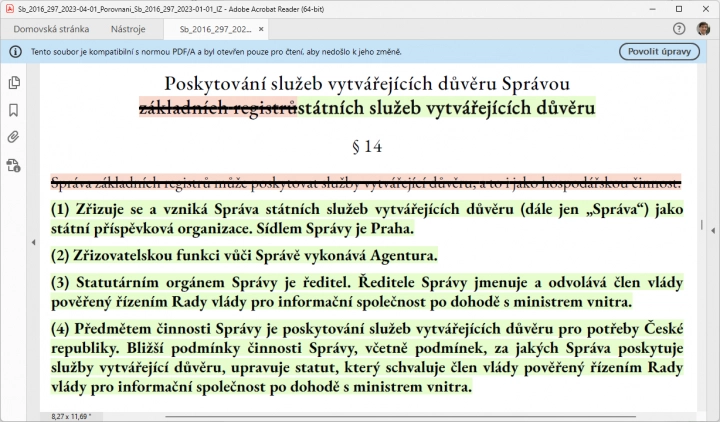
Task: Click the struck-through text základních registrů
Action: [x=218, y=108]
